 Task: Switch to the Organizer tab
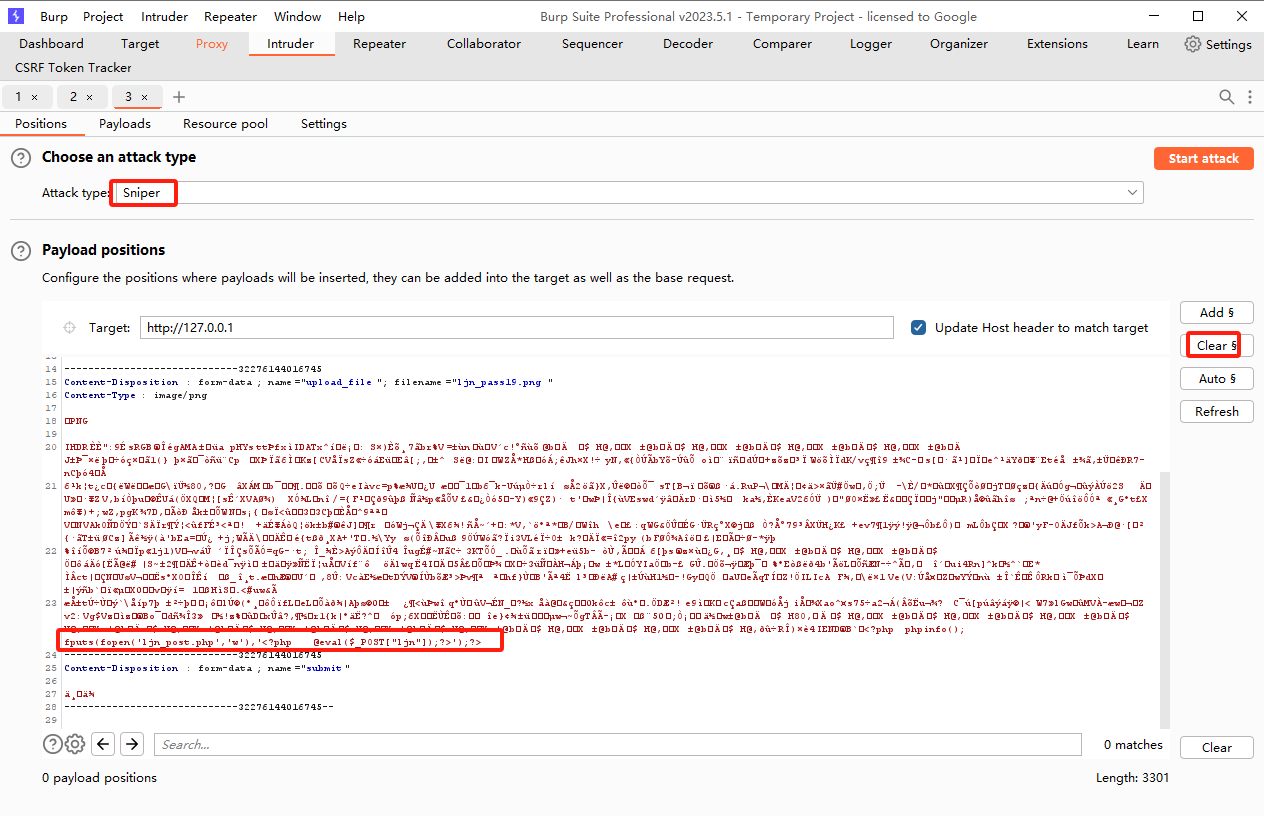pyautogui.click(x=959, y=44)
